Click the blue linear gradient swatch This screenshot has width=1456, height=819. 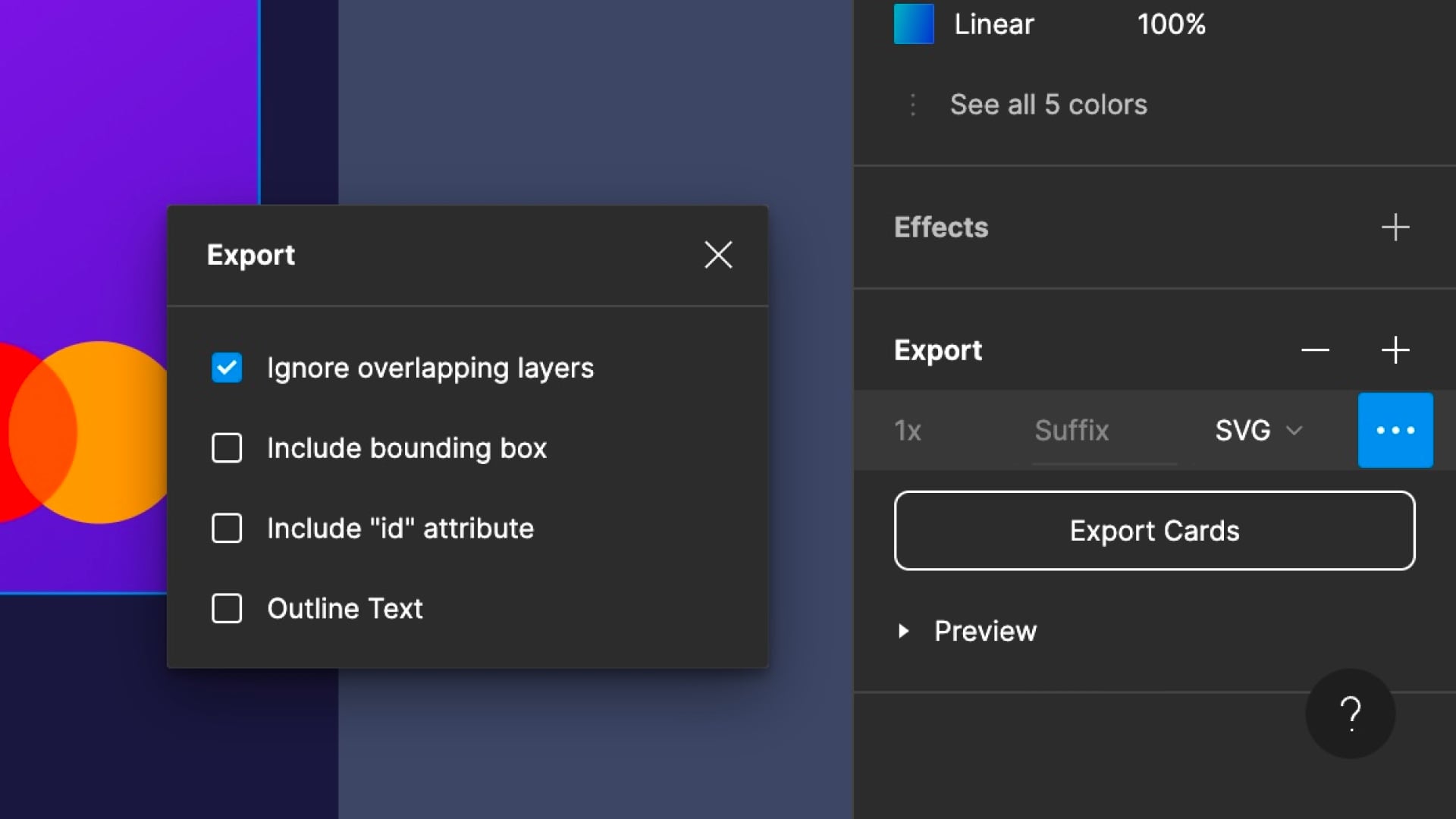coord(914,24)
